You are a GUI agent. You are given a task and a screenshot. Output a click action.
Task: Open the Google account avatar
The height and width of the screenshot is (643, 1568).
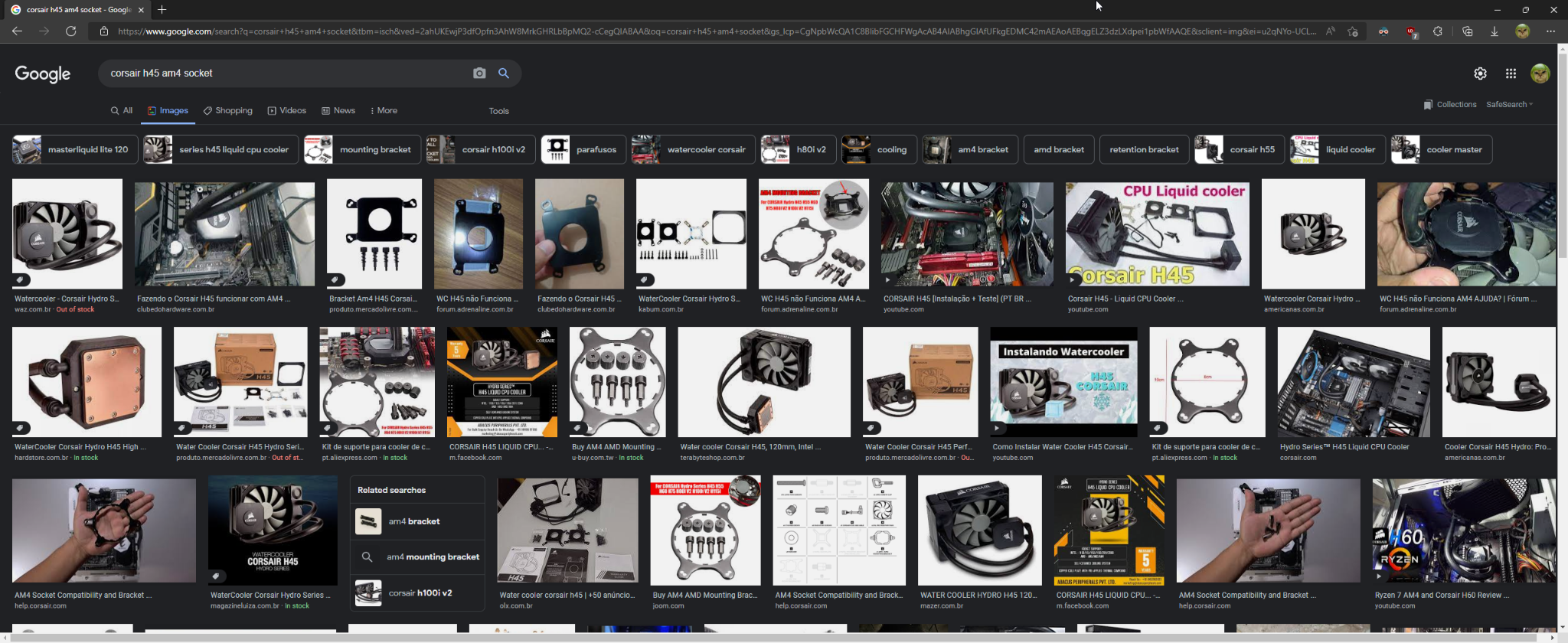coord(1540,73)
